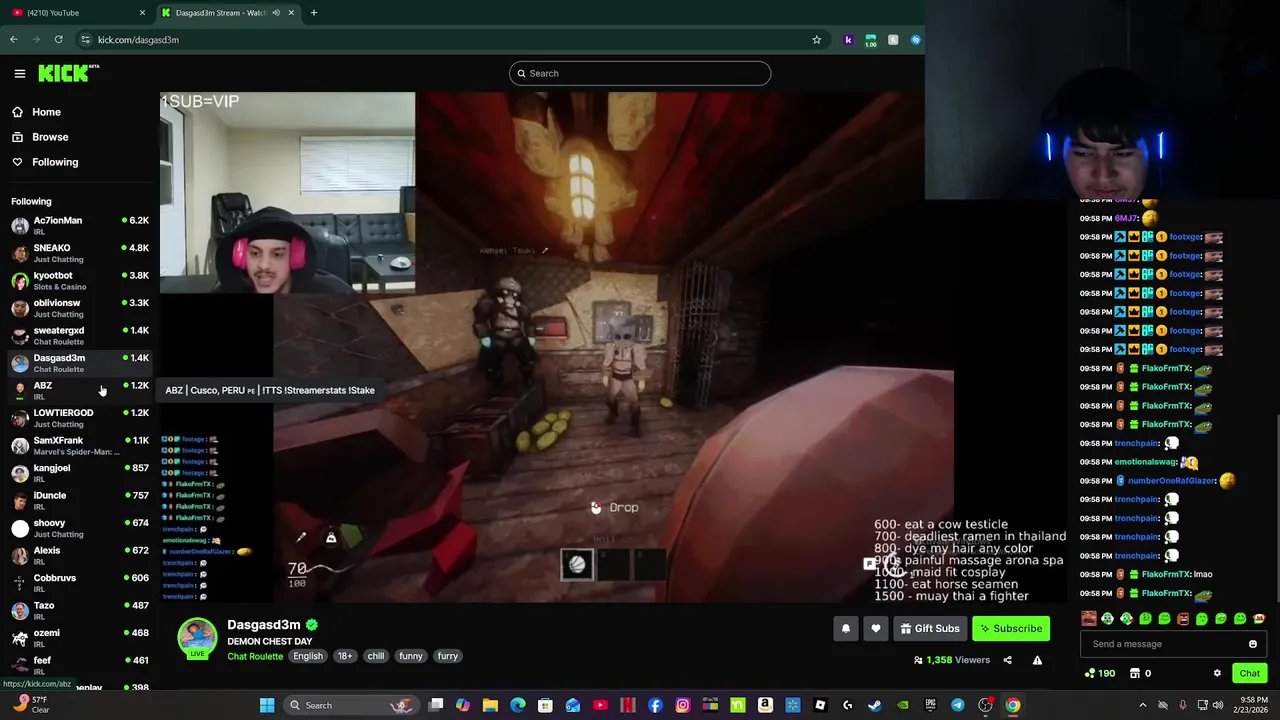Viewport: 1280px width, 720px height.
Task: Click the report warning triangle icon
Action: (x=1037, y=660)
